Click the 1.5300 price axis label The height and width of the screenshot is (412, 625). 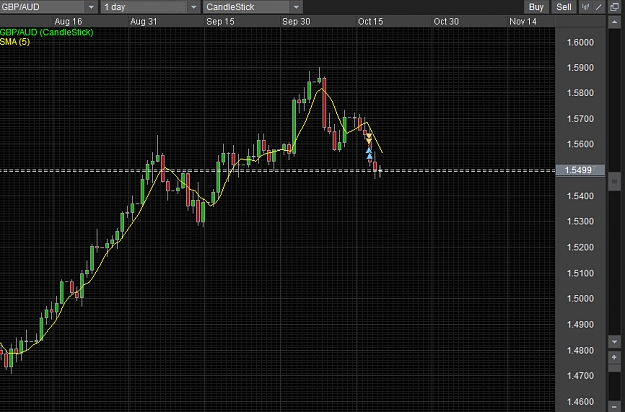point(580,222)
